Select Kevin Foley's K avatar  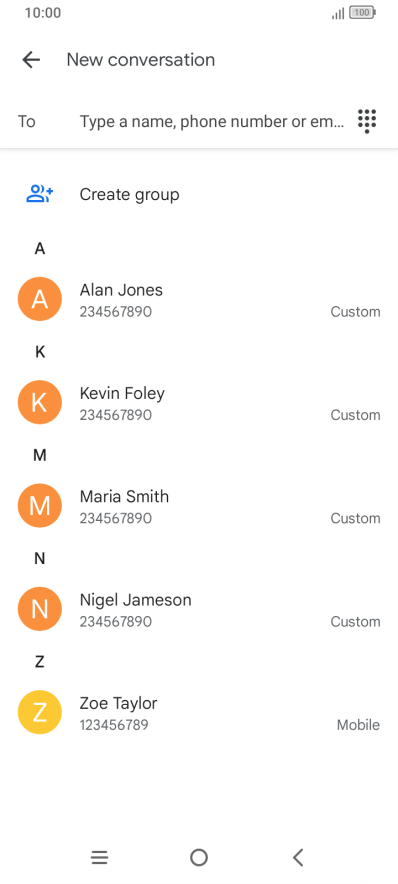pyautogui.click(x=39, y=403)
